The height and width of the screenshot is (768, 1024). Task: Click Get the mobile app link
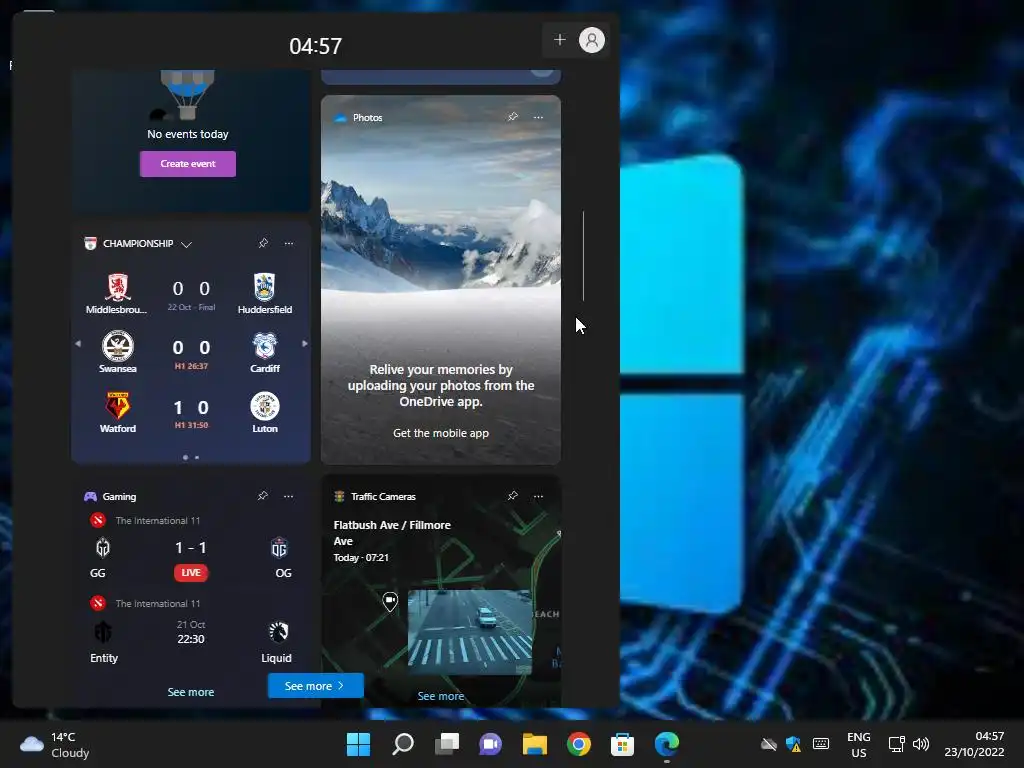(441, 433)
